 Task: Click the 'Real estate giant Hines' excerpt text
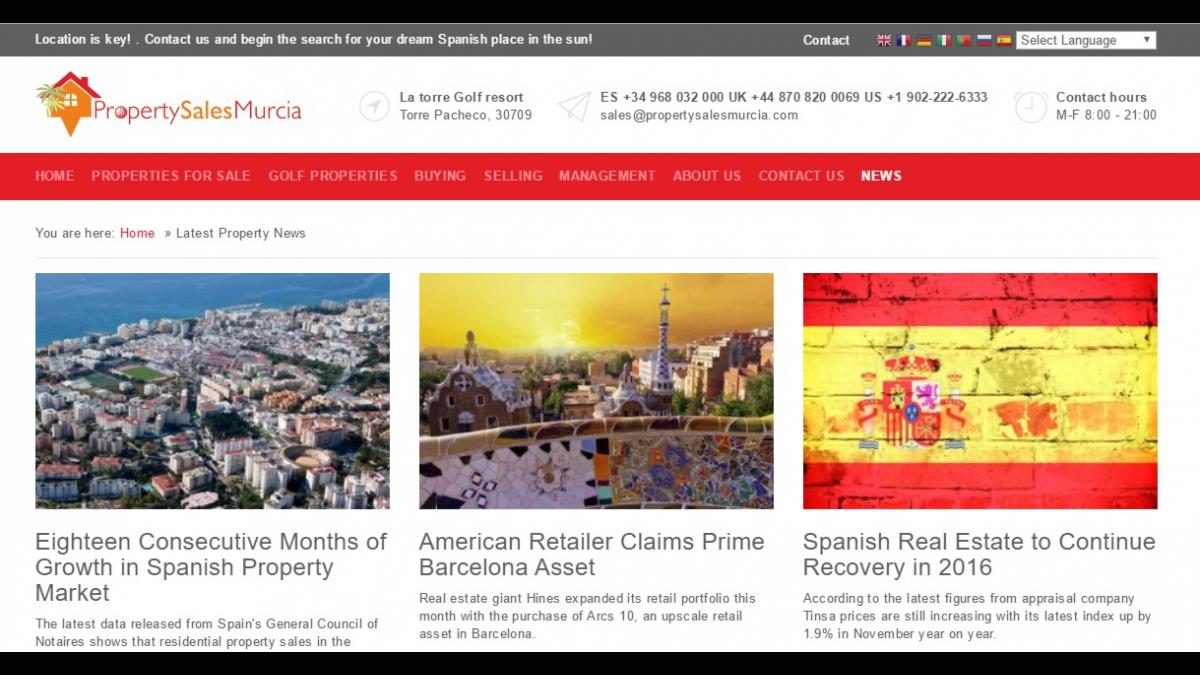point(588,616)
